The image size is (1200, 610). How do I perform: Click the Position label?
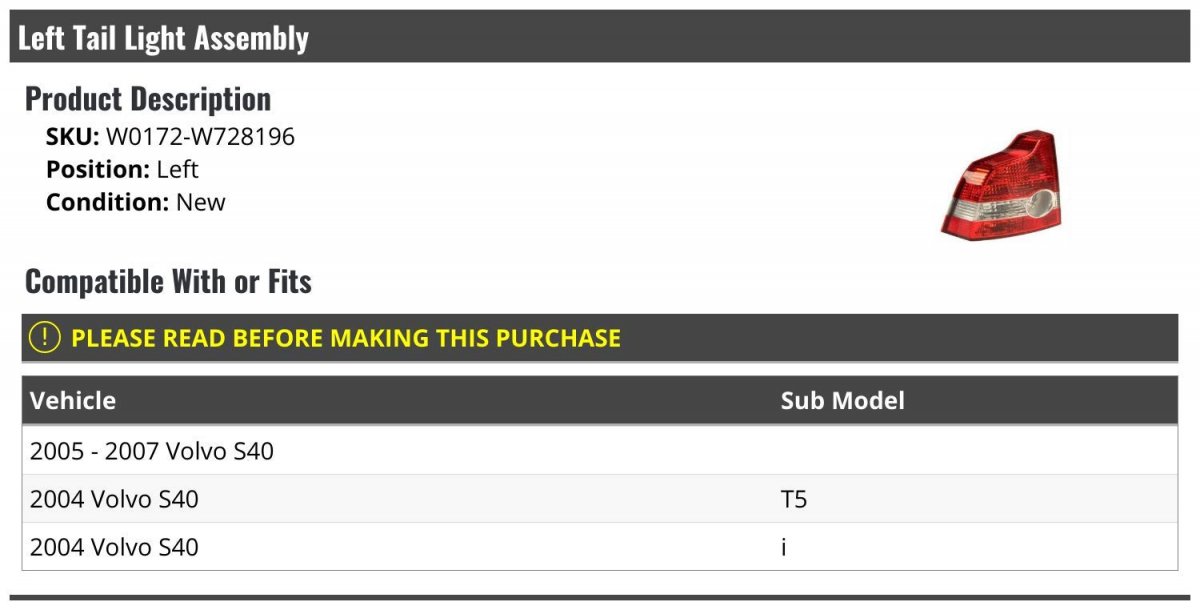98,169
